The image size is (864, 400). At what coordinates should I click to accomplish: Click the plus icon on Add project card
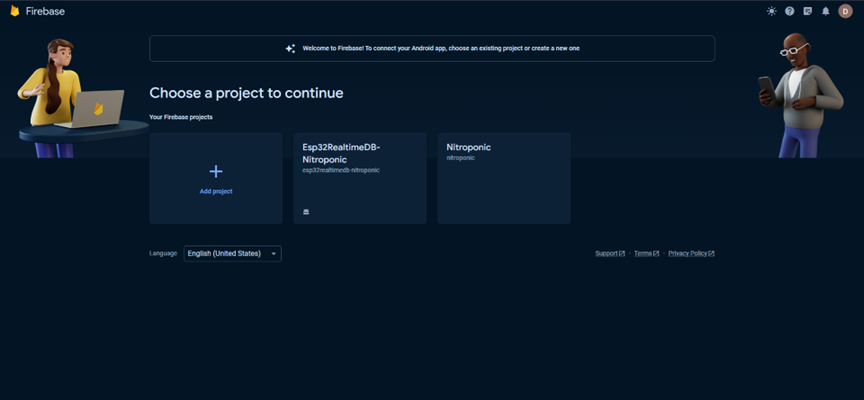pyautogui.click(x=216, y=171)
